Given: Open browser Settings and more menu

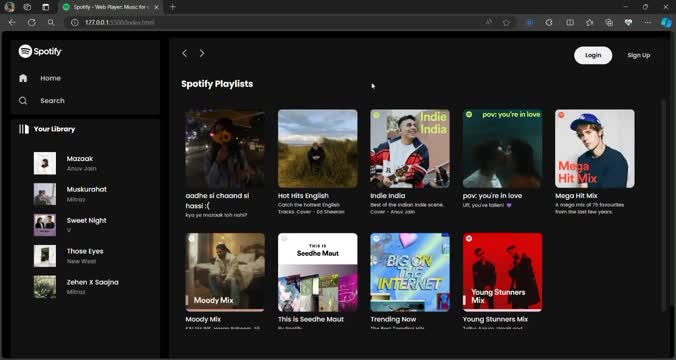Looking at the screenshot, I should click(648, 22).
